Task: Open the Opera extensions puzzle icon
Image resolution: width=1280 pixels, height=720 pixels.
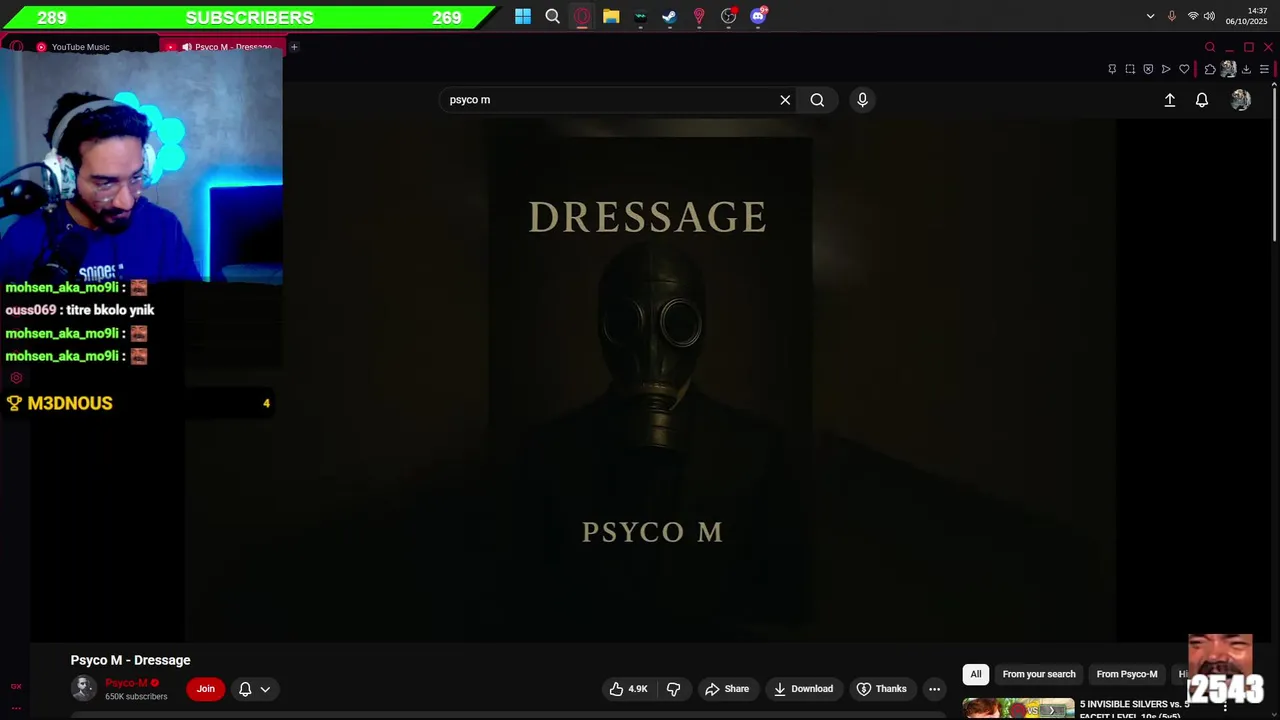Action: (x=1210, y=69)
